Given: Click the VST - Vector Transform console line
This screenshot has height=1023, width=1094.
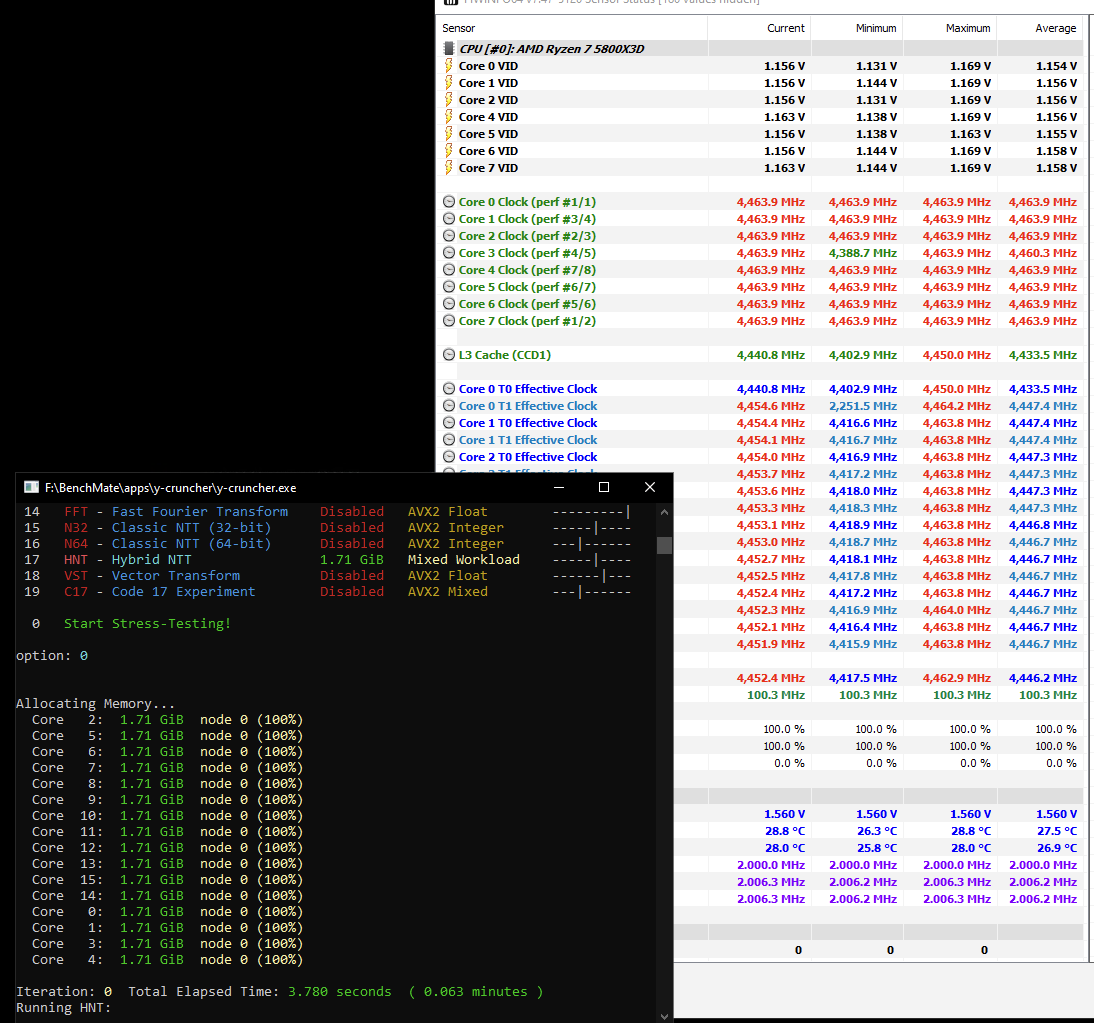Looking at the screenshot, I should pos(327,575).
